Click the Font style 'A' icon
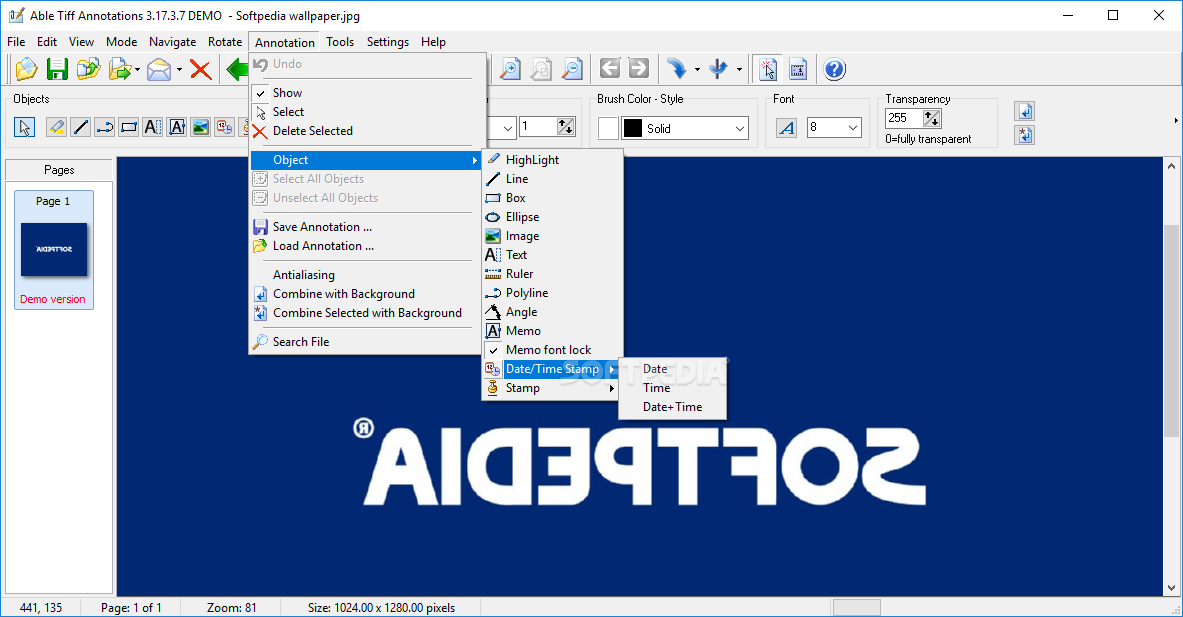Image resolution: width=1183 pixels, height=617 pixels. click(x=787, y=128)
